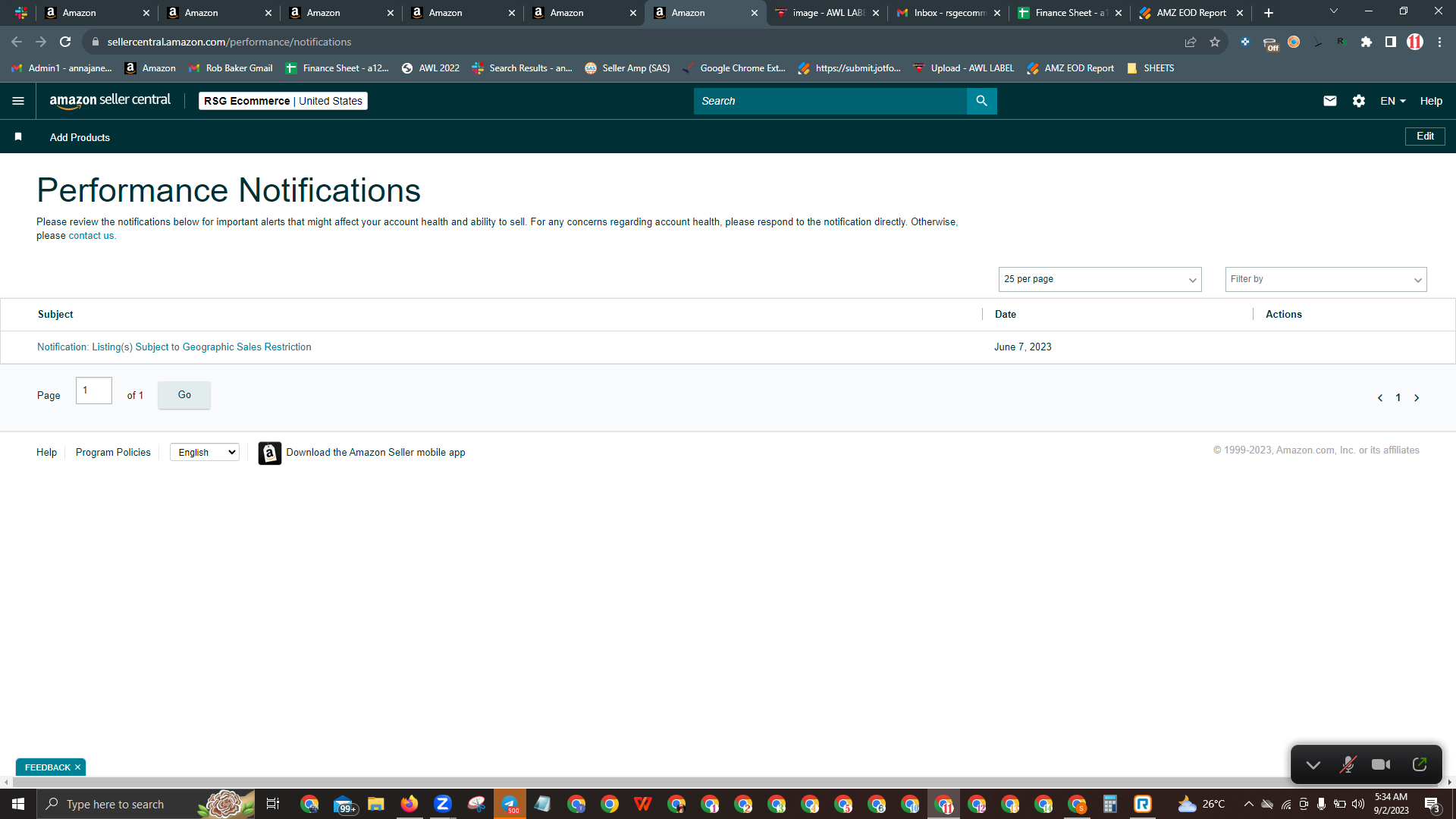Click the Add Products link
The width and height of the screenshot is (1456, 819).
[x=80, y=137]
